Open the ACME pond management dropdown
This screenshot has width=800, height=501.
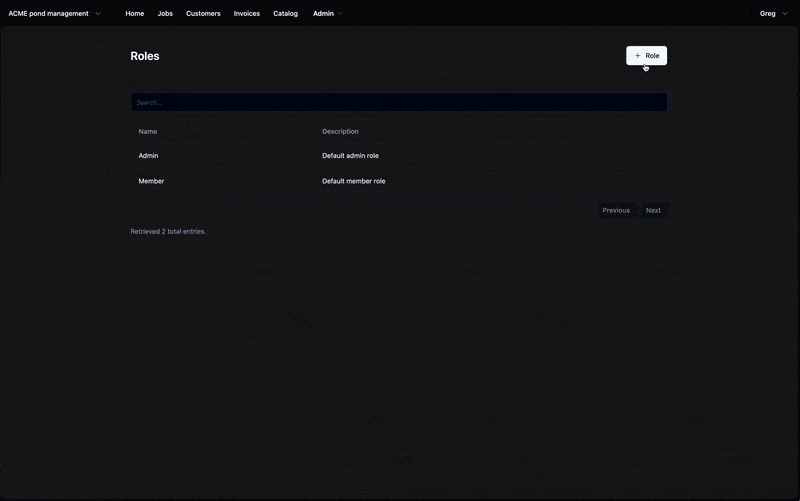(x=55, y=14)
